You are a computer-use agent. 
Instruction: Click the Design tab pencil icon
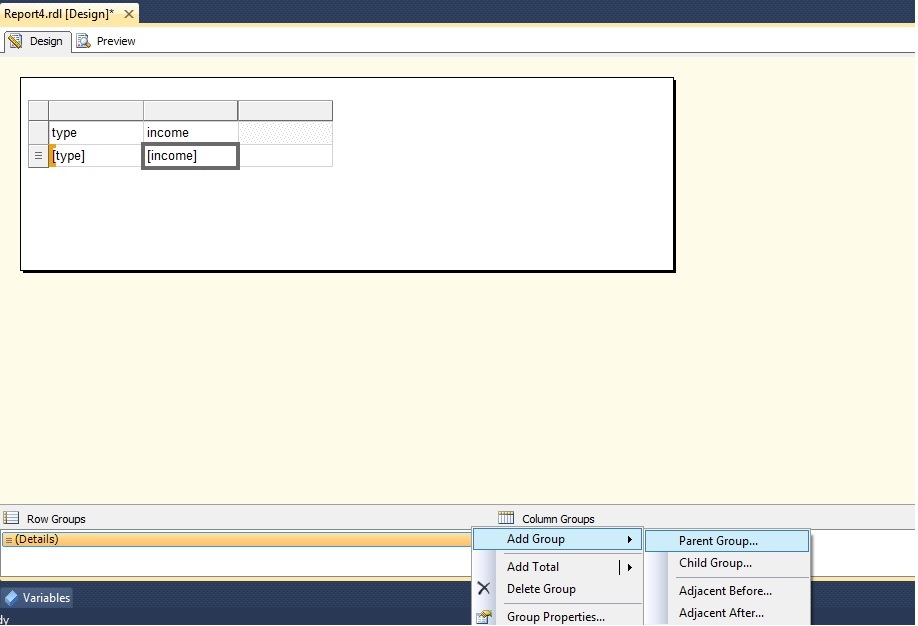click(17, 41)
